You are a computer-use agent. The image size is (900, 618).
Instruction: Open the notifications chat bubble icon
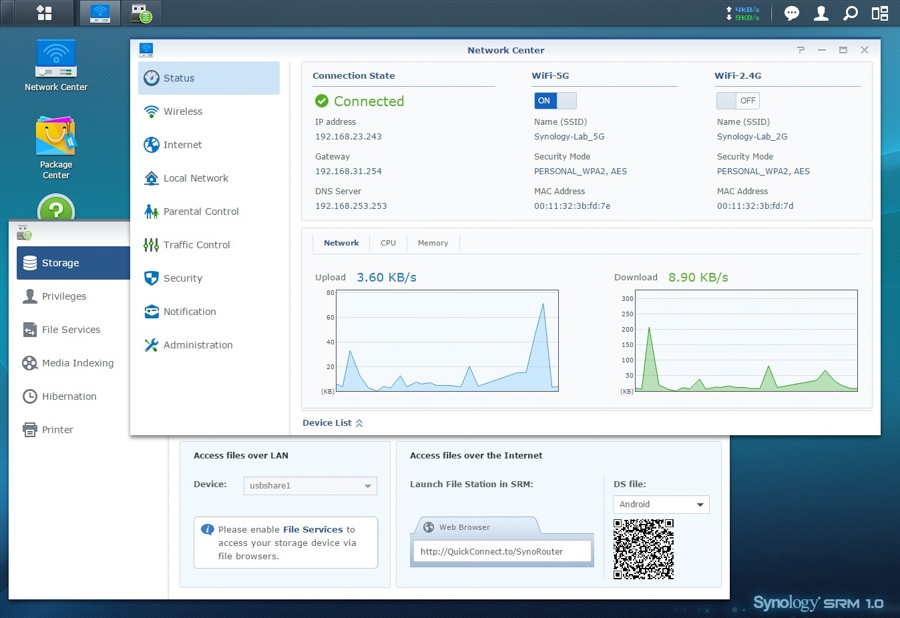pos(792,13)
